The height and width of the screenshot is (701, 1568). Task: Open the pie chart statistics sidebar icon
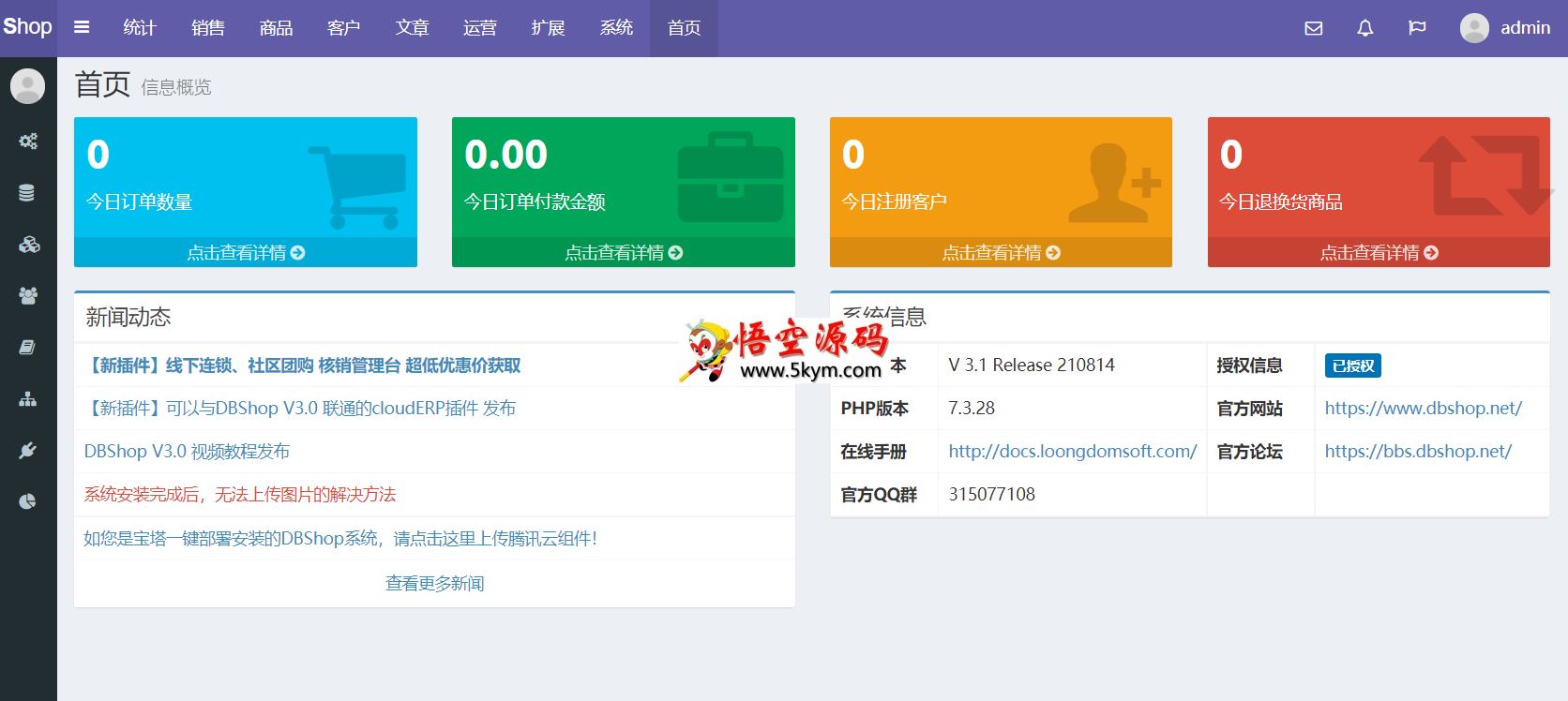tap(27, 501)
